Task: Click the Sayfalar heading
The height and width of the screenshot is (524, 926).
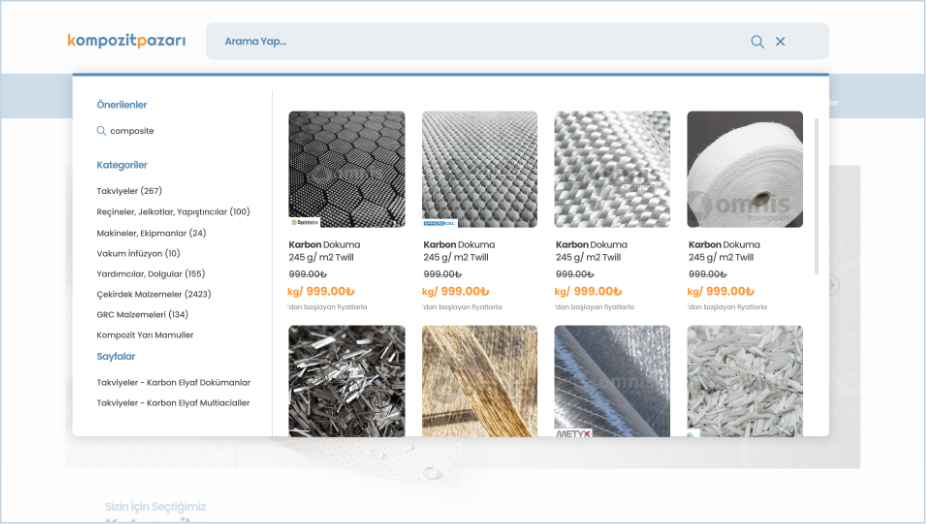Action: (116, 356)
